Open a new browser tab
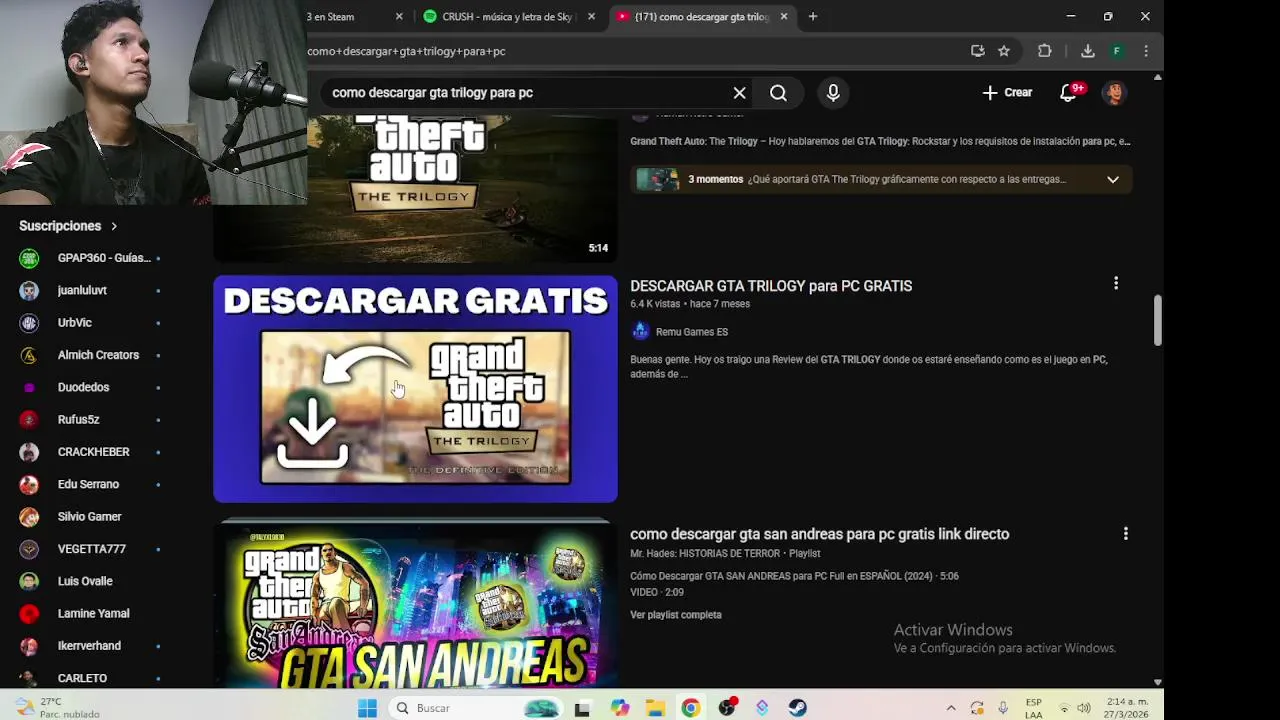Image resolution: width=1280 pixels, height=720 pixels. coord(813,17)
